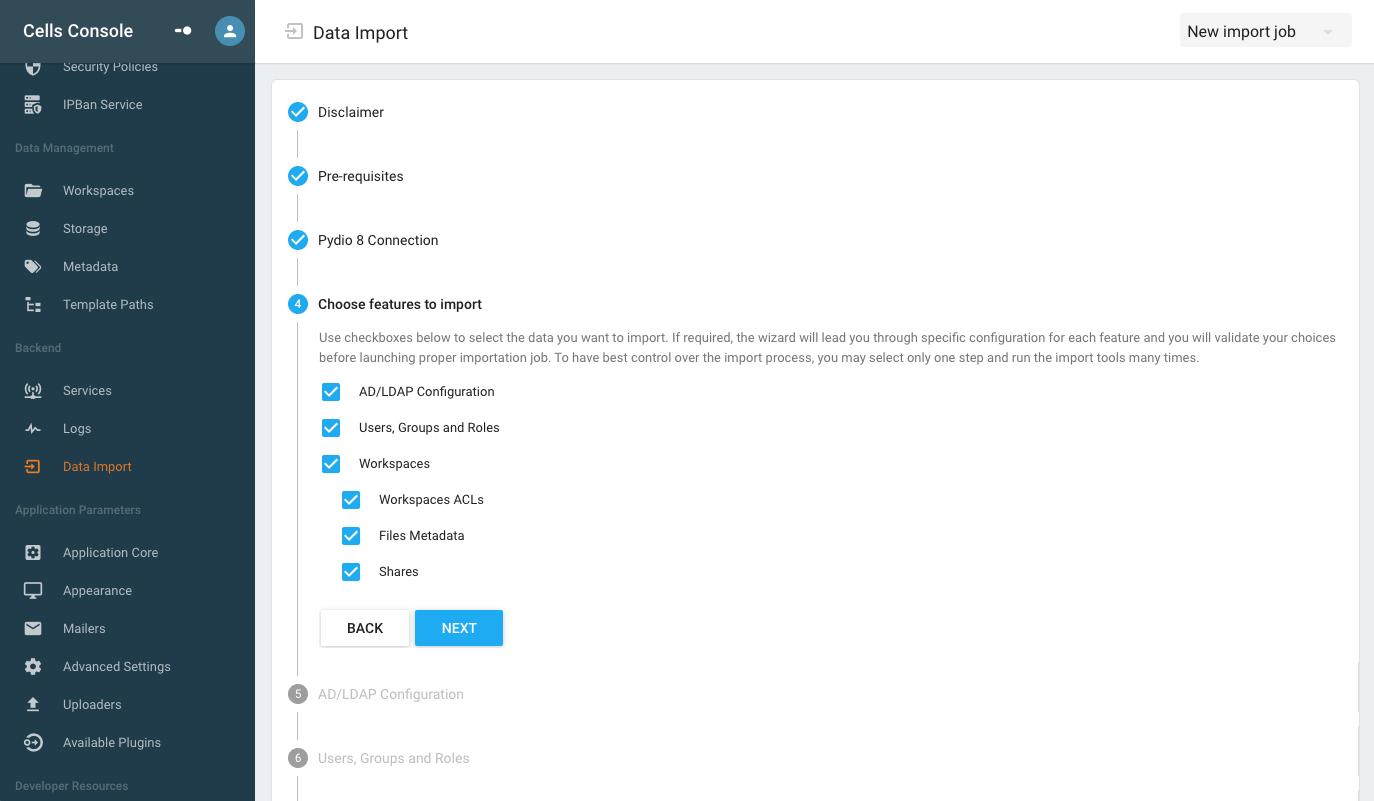
Task: Click the Template Paths tree icon
Action: click(33, 305)
